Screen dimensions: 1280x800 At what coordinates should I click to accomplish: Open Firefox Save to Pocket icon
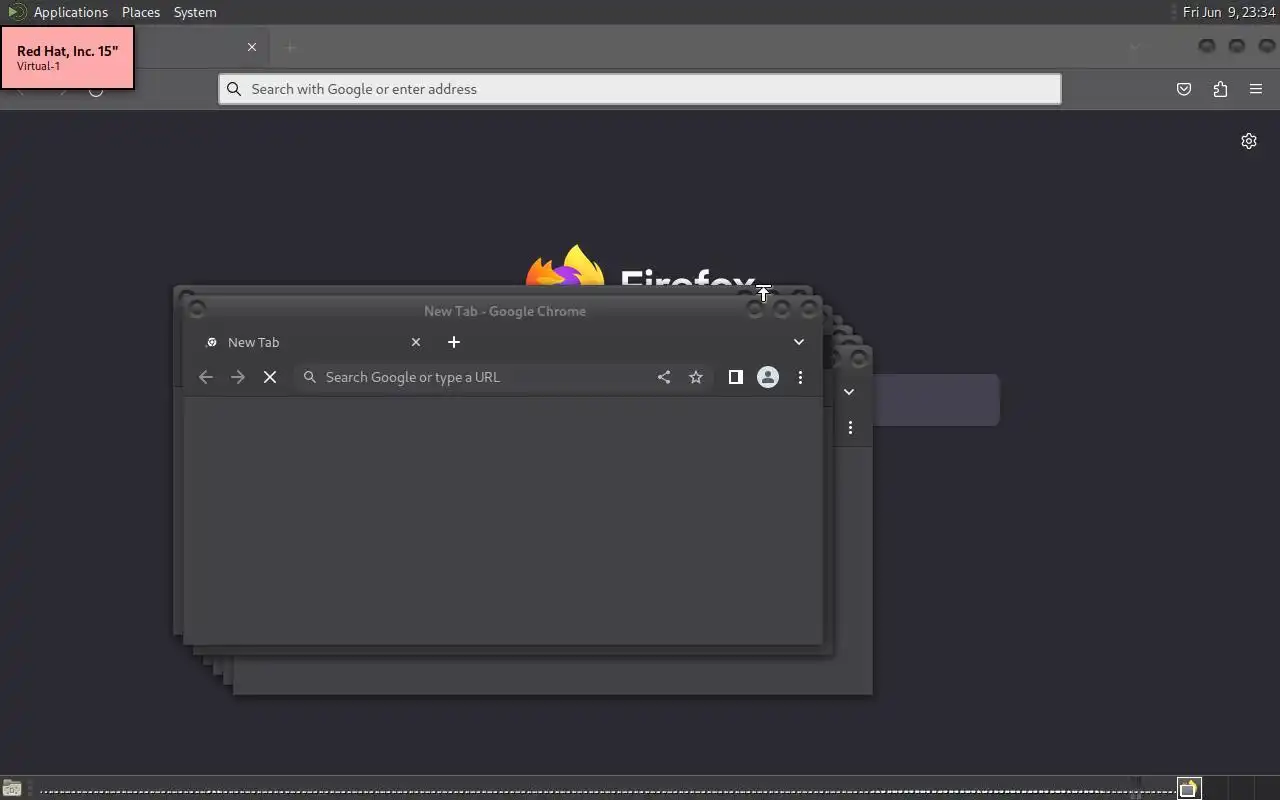coord(1184,89)
